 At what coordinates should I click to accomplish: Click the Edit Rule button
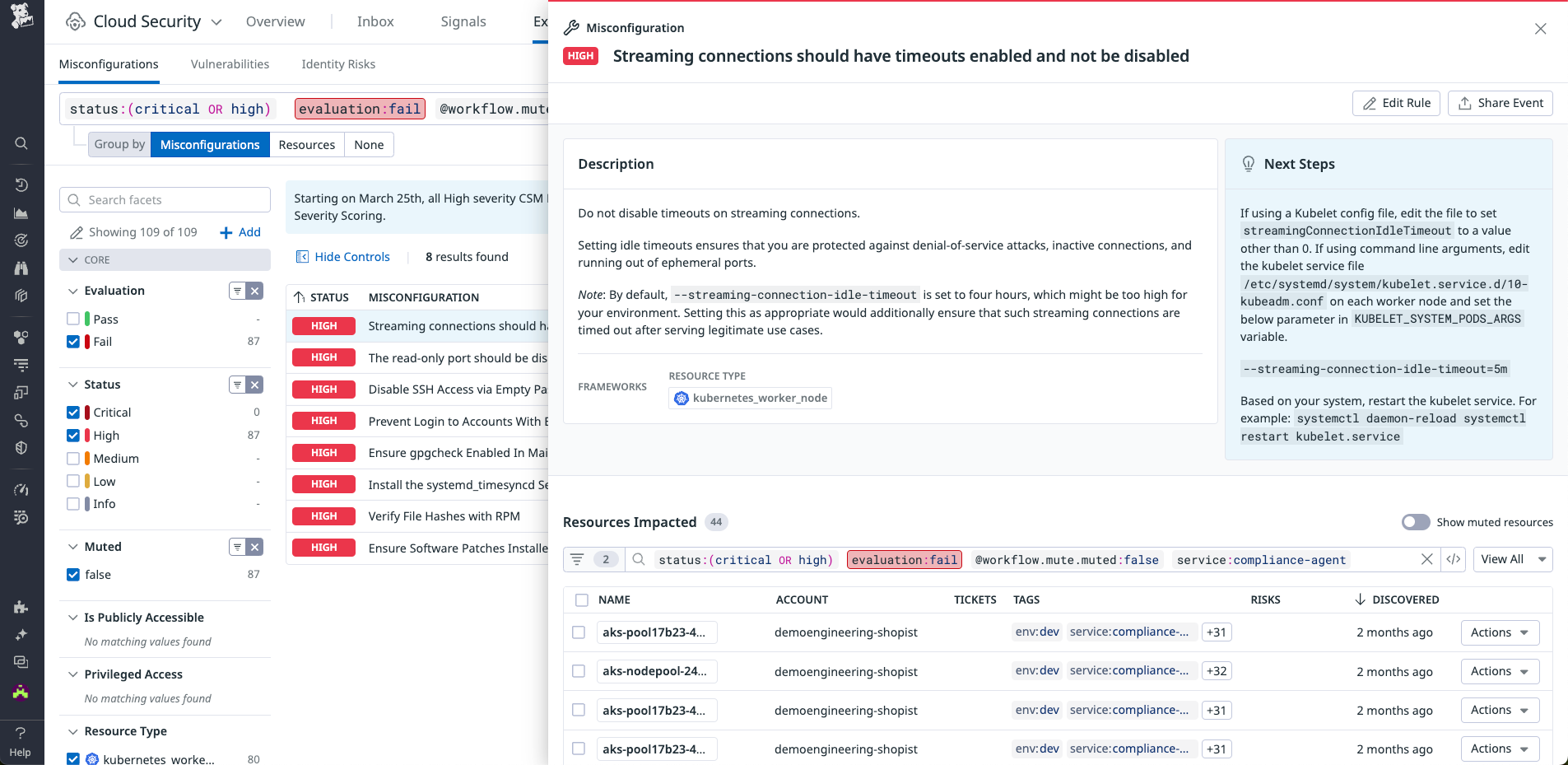1396,103
